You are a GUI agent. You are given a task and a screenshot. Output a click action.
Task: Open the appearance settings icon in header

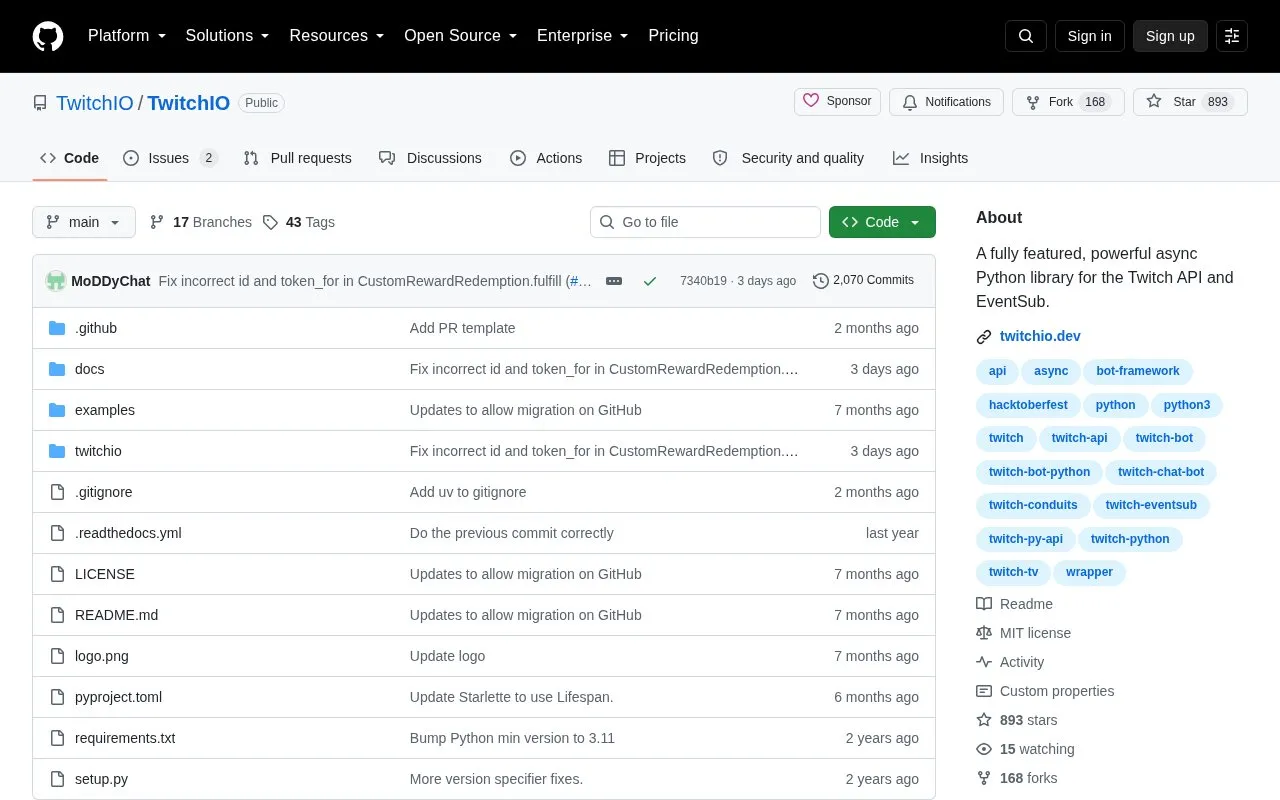coord(1232,36)
